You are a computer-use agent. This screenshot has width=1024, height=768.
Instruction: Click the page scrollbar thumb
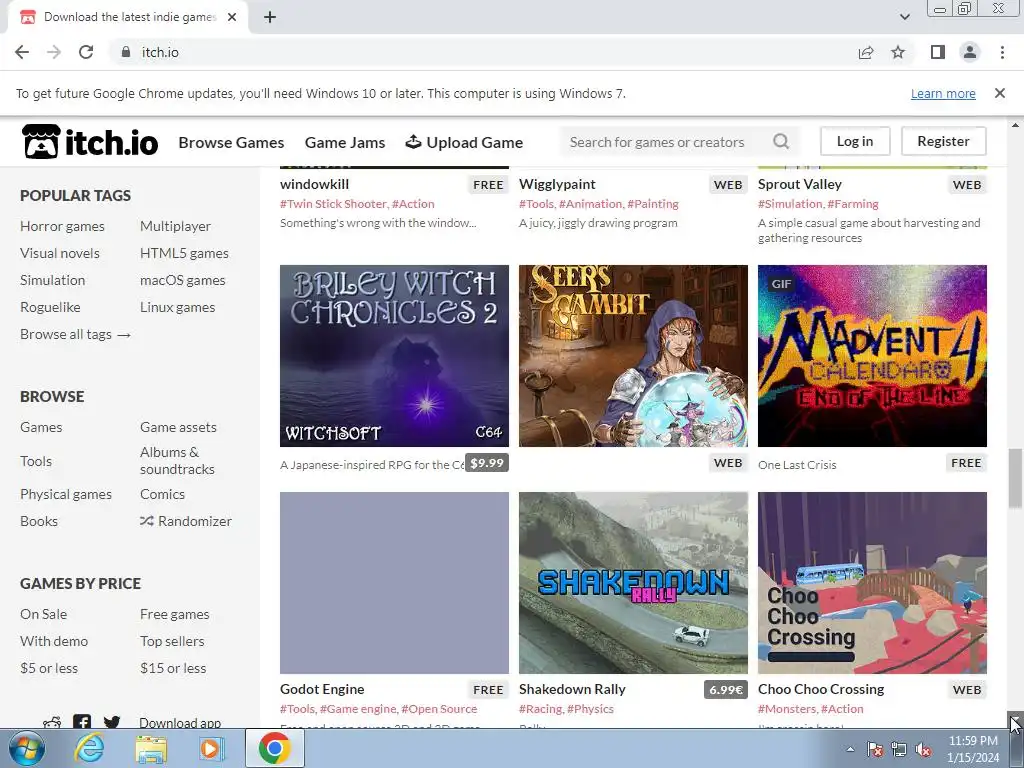1015,478
